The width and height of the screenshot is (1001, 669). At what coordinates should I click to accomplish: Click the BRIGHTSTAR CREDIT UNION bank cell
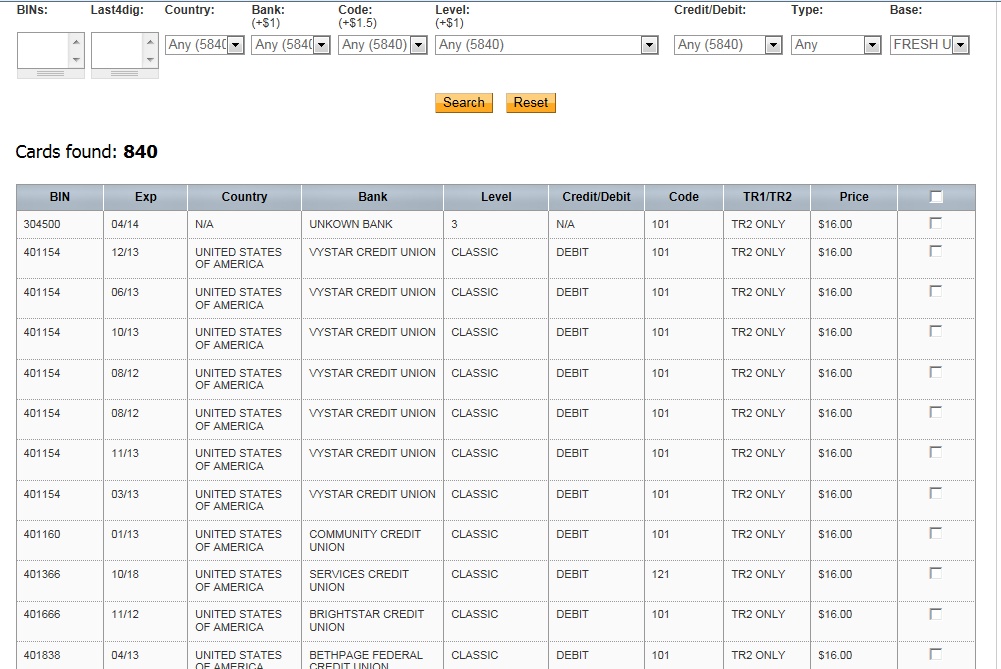tap(366, 621)
